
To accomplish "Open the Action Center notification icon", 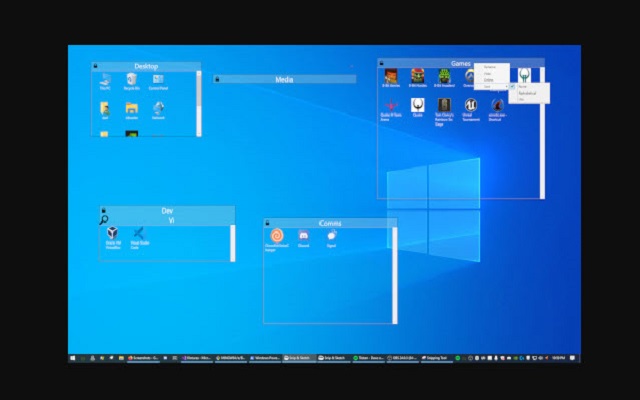I will click(572, 358).
